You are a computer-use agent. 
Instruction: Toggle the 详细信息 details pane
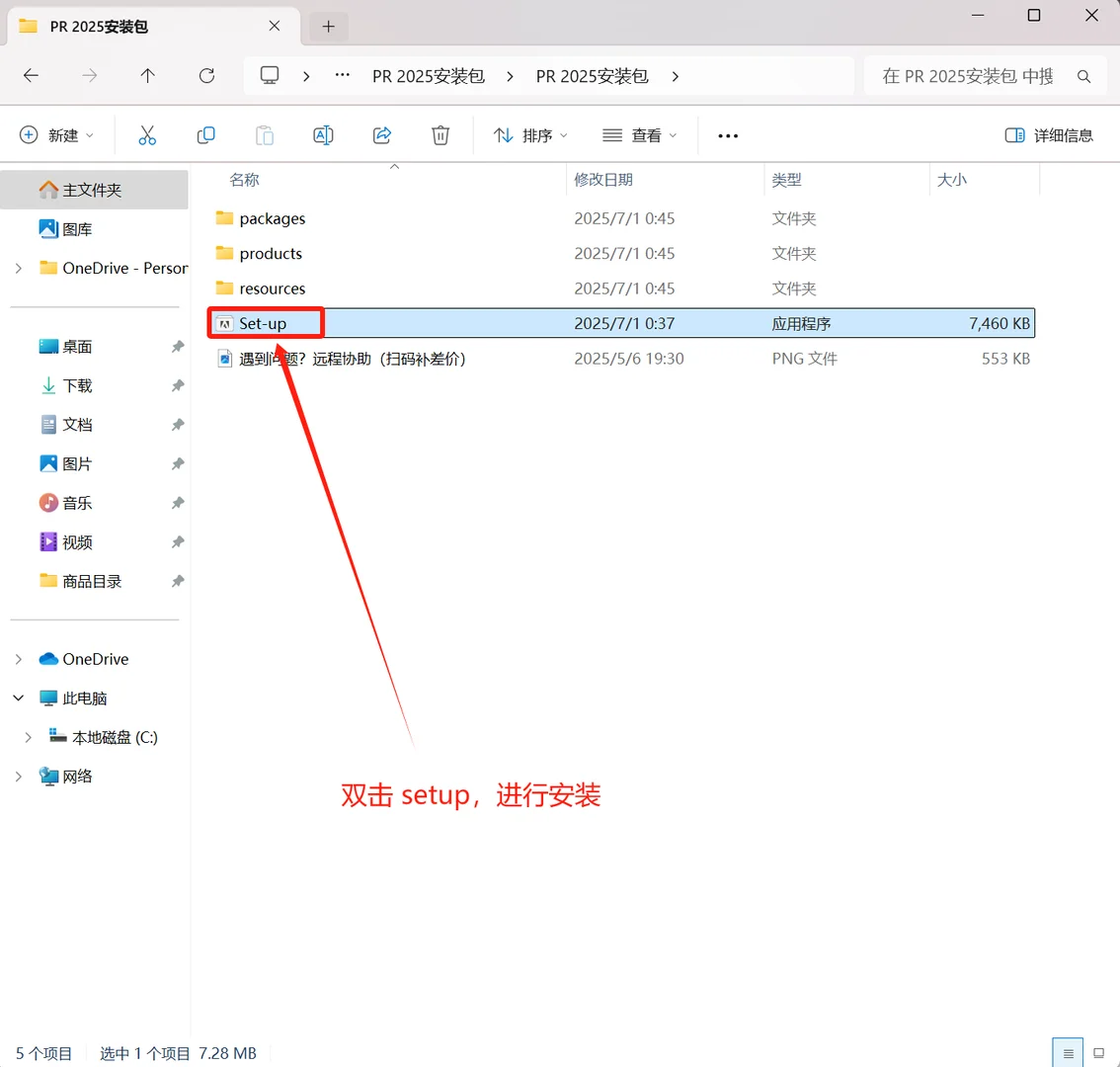(1049, 134)
